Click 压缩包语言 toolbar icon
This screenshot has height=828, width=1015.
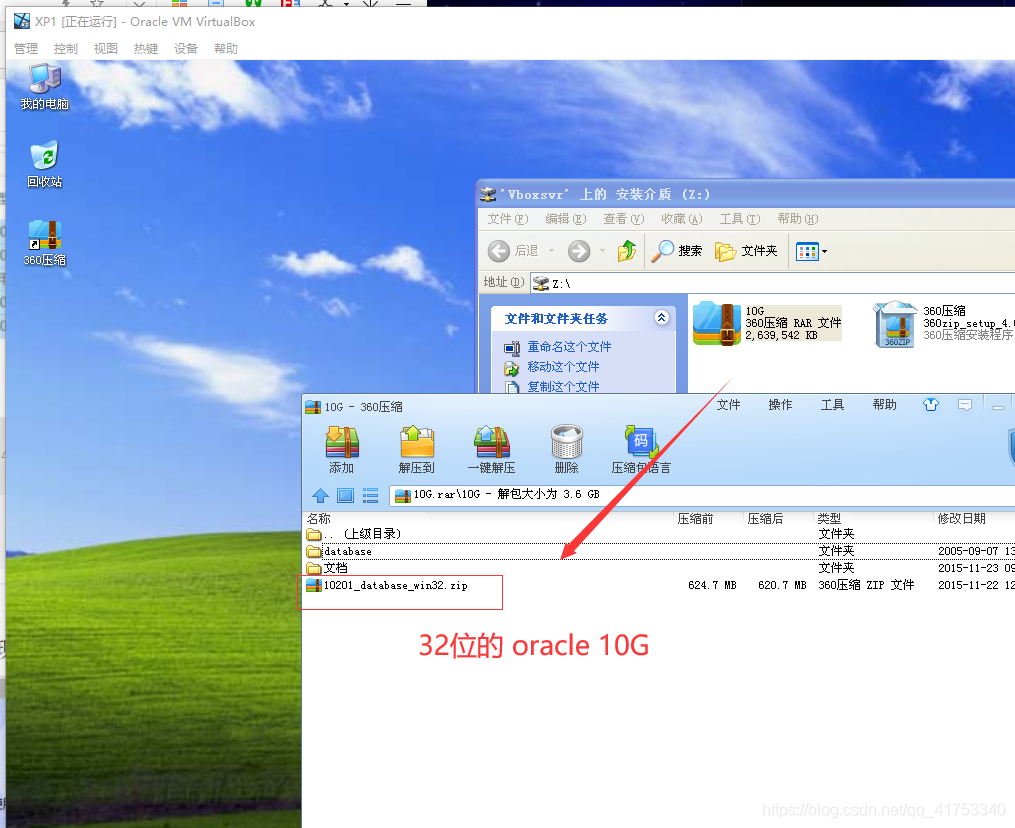(641, 449)
